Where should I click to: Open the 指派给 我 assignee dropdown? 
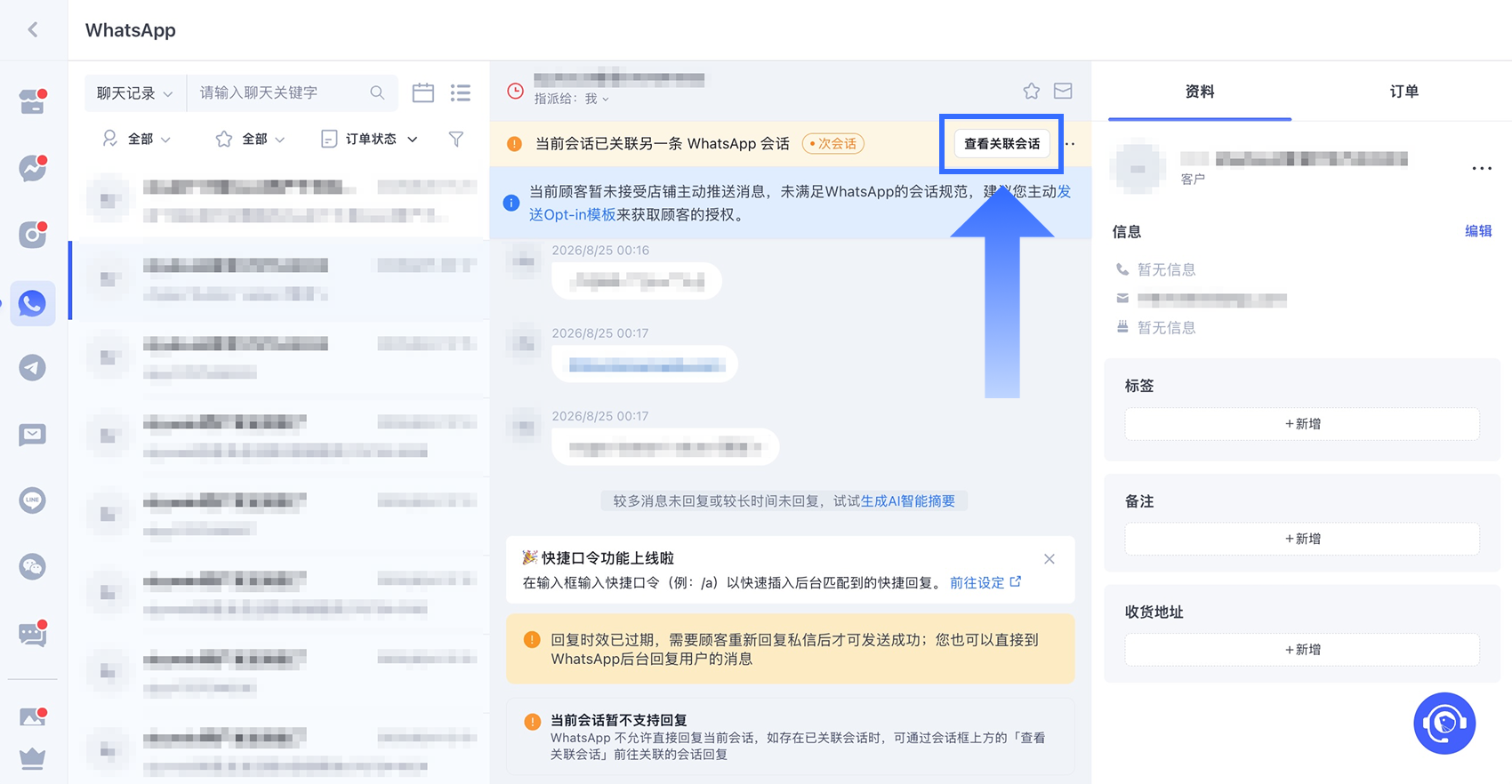[572, 99]
